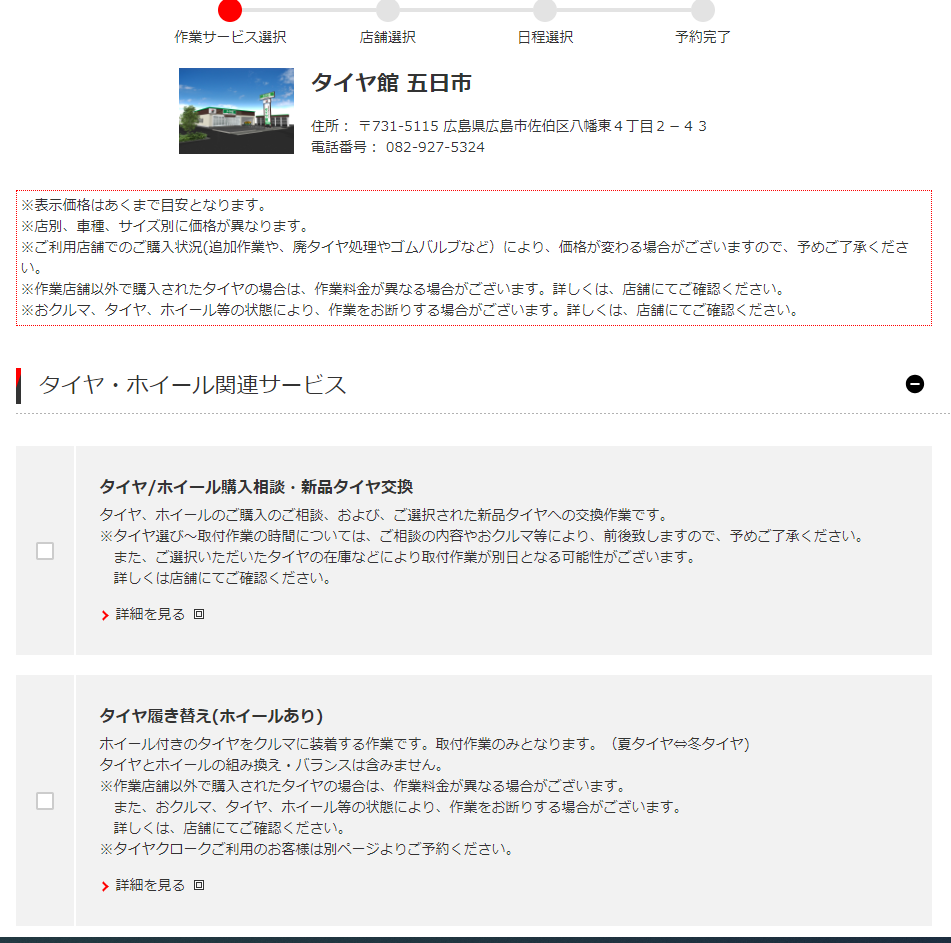
Task: Click the 予約完了 step circle
Action: tap(702, 10)
